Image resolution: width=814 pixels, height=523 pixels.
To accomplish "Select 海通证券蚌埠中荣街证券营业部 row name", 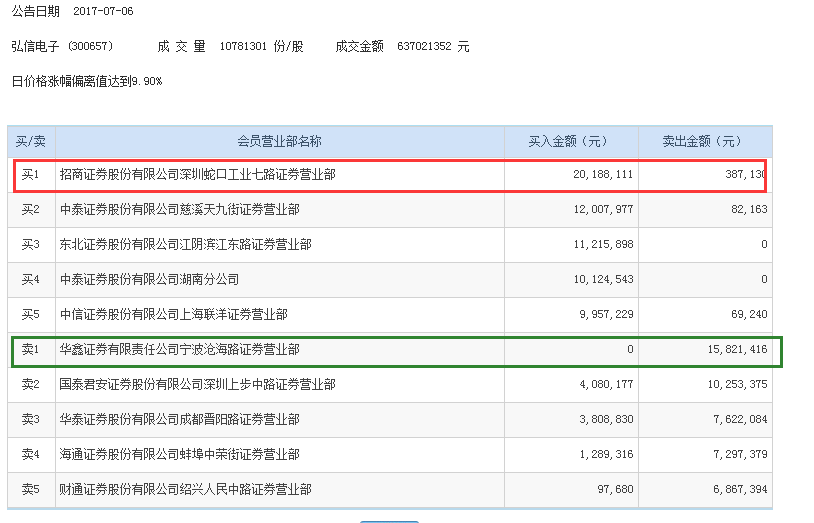I will (x=180, y=454).
